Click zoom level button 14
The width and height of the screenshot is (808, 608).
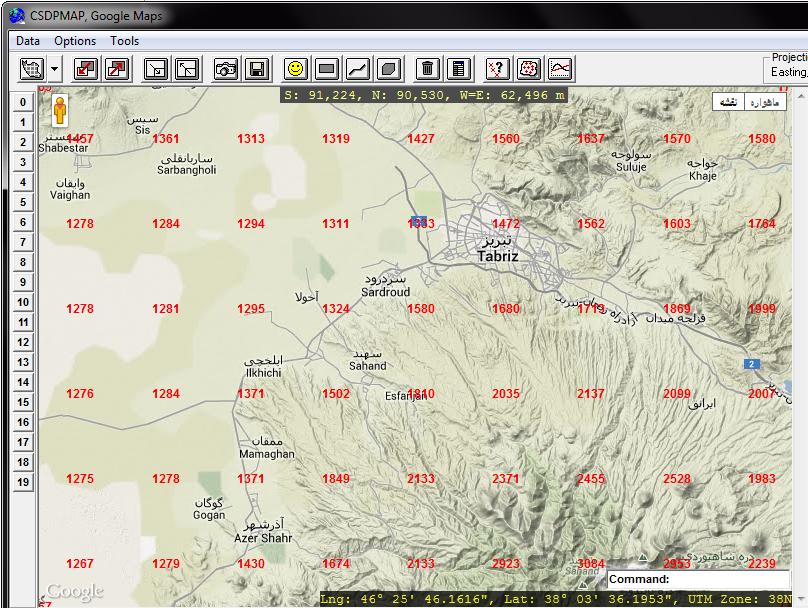tap(23, 382)
